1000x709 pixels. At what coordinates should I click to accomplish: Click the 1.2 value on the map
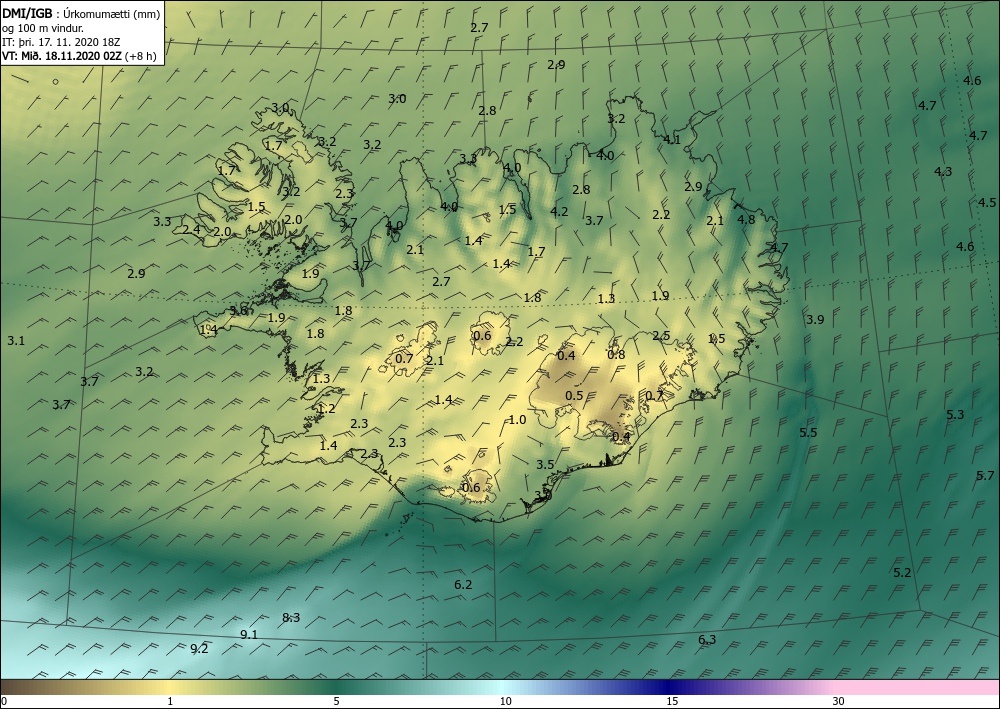click(327, 409)
